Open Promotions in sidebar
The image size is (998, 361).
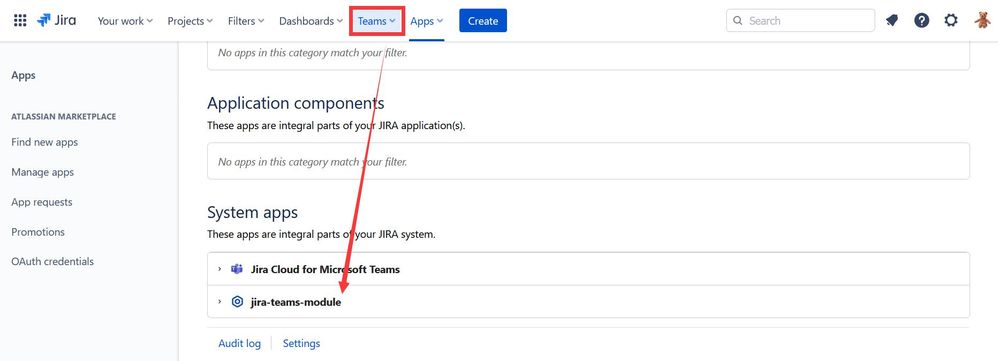point(38,232)
